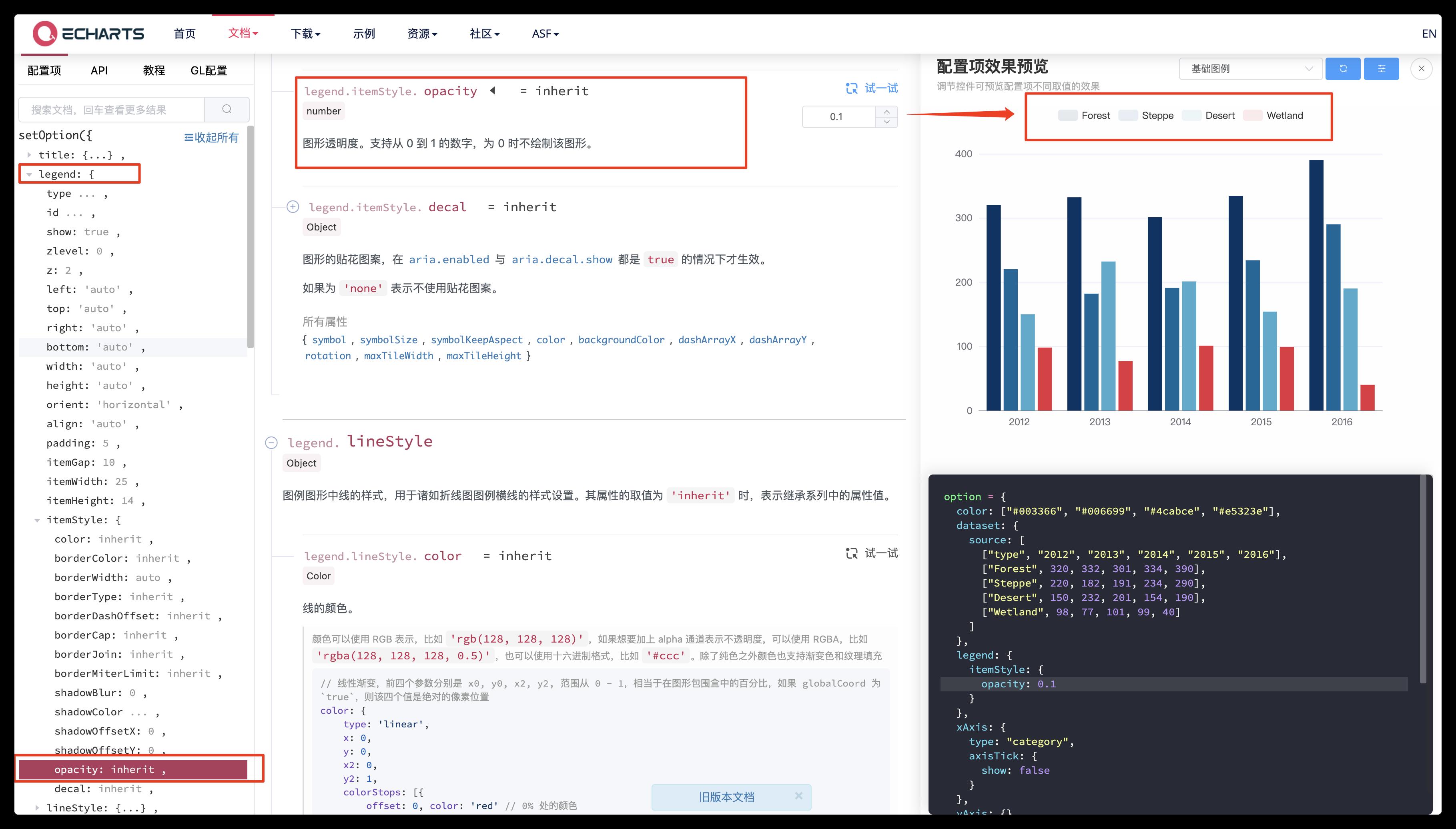1456x829 pixels.
Task: Collapse the legend tree node
Action: click(29, 175)
